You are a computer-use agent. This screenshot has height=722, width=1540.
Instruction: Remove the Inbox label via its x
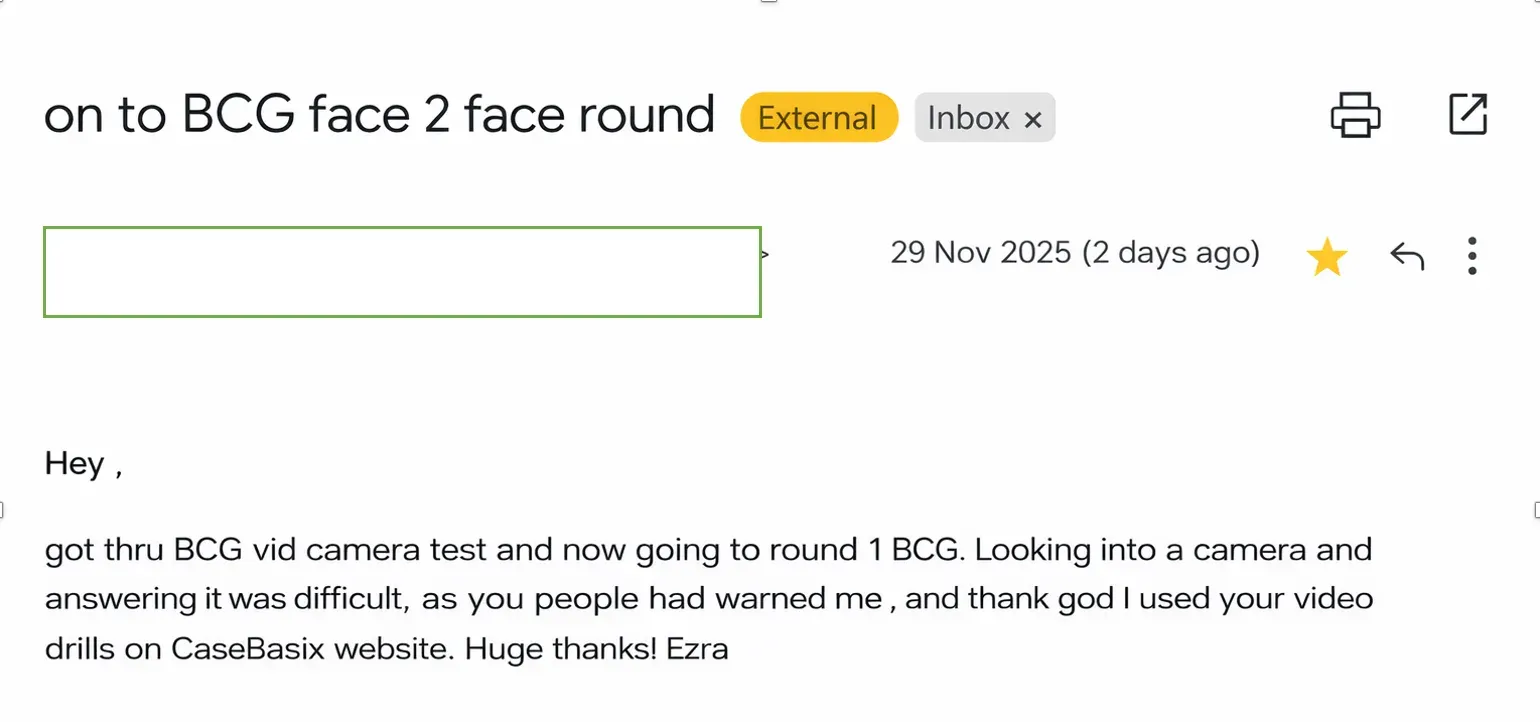pyautogui.click(x=1034, y=121)
